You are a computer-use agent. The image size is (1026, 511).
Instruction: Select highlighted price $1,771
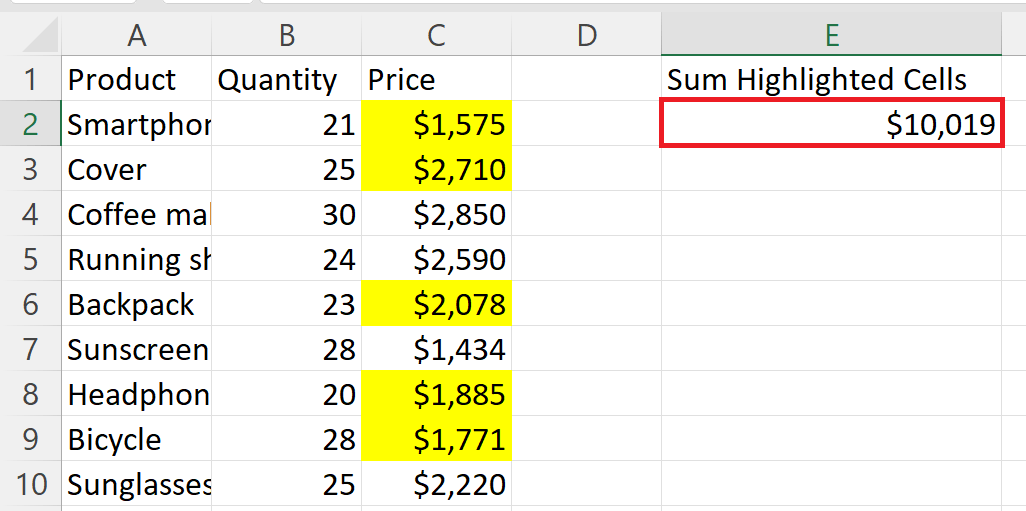click(x=436, y=440)
